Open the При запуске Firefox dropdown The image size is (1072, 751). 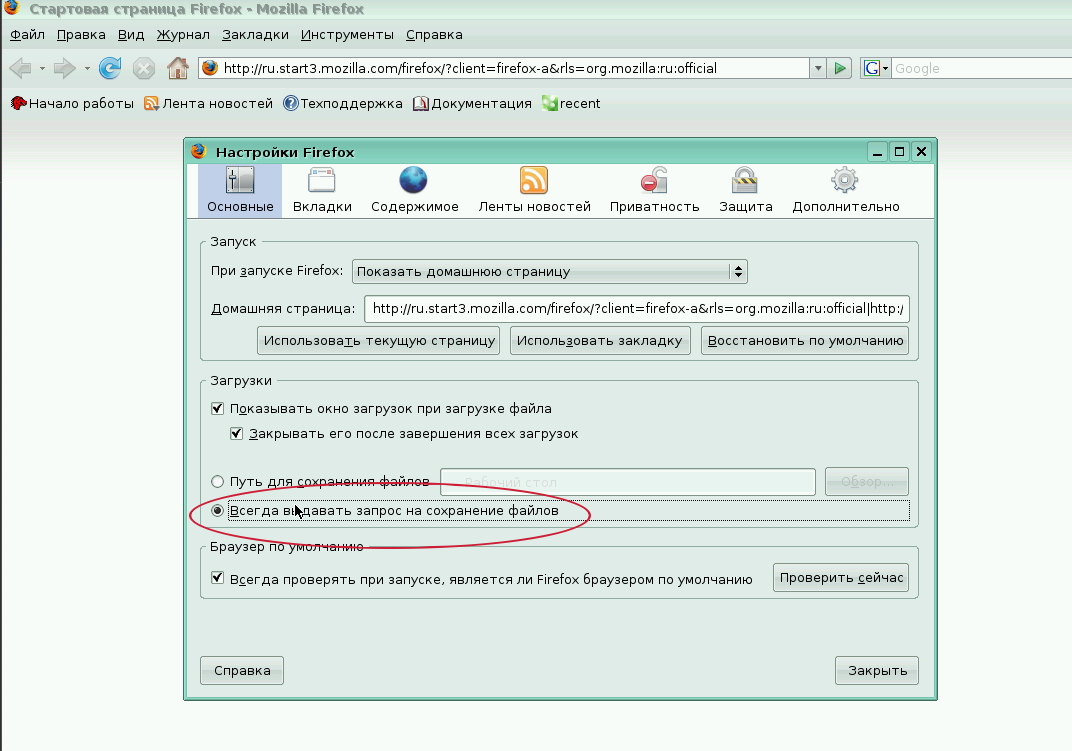pyautogui.click(x=549, y=272)
